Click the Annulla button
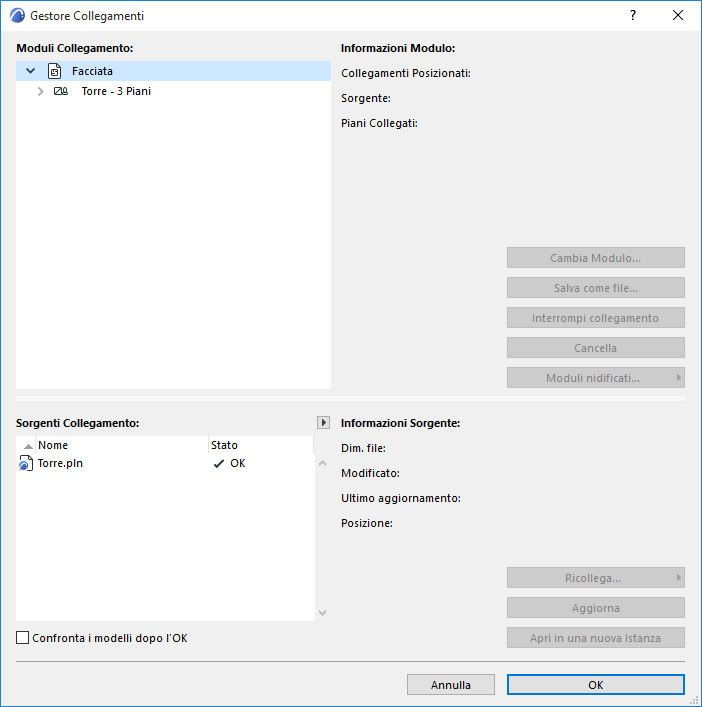 (450, 684)
